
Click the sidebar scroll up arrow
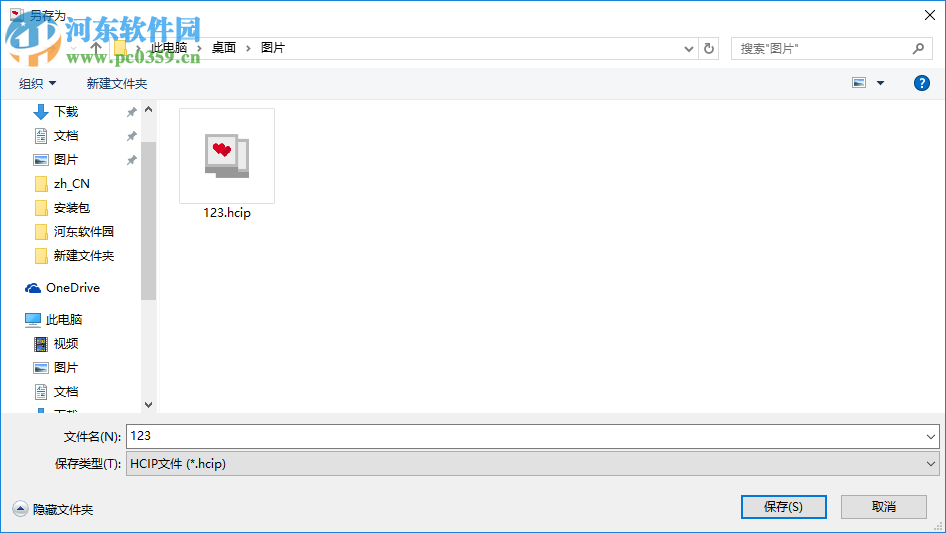tap(148, 109)
